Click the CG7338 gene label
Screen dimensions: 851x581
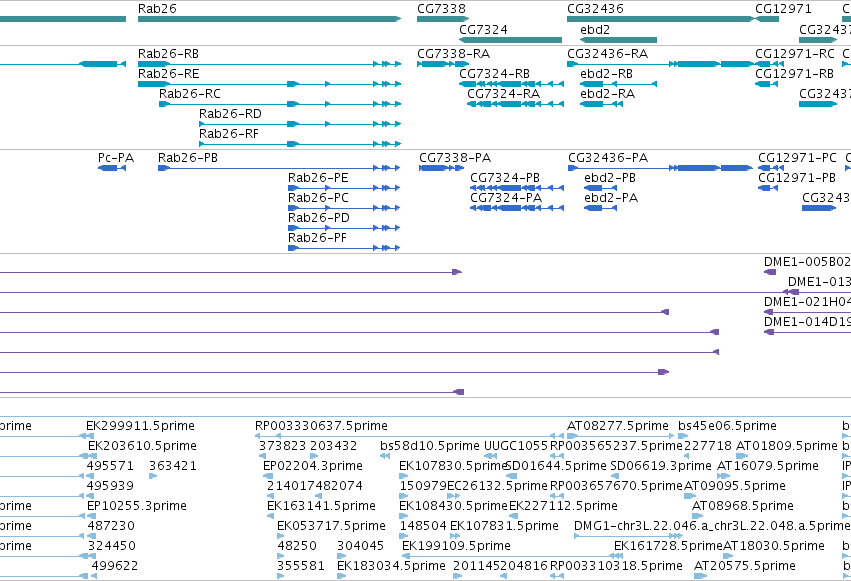pyautogui.click(x=441, y=9)
